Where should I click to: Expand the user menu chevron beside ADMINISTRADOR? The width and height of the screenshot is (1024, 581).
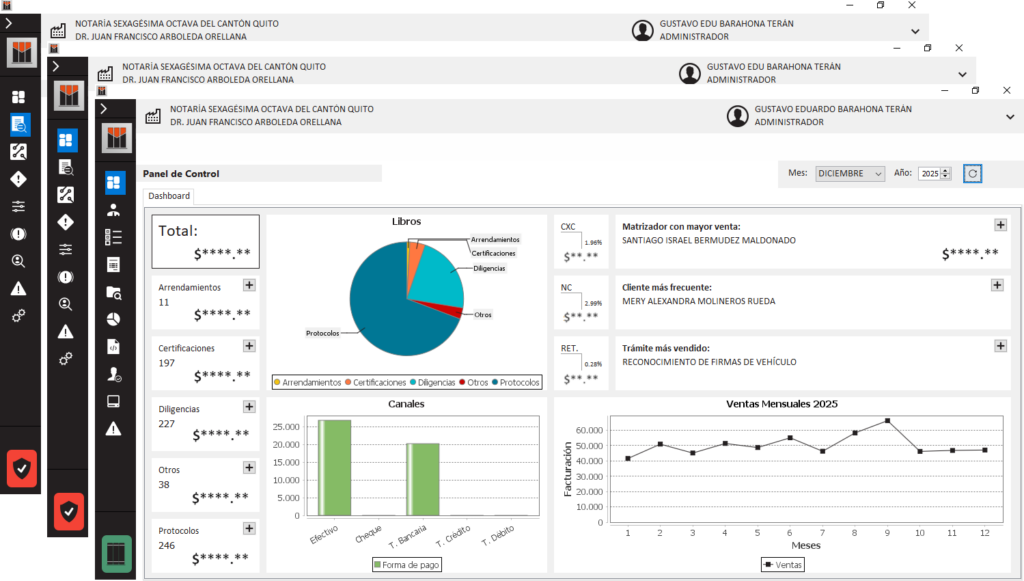1010,116
